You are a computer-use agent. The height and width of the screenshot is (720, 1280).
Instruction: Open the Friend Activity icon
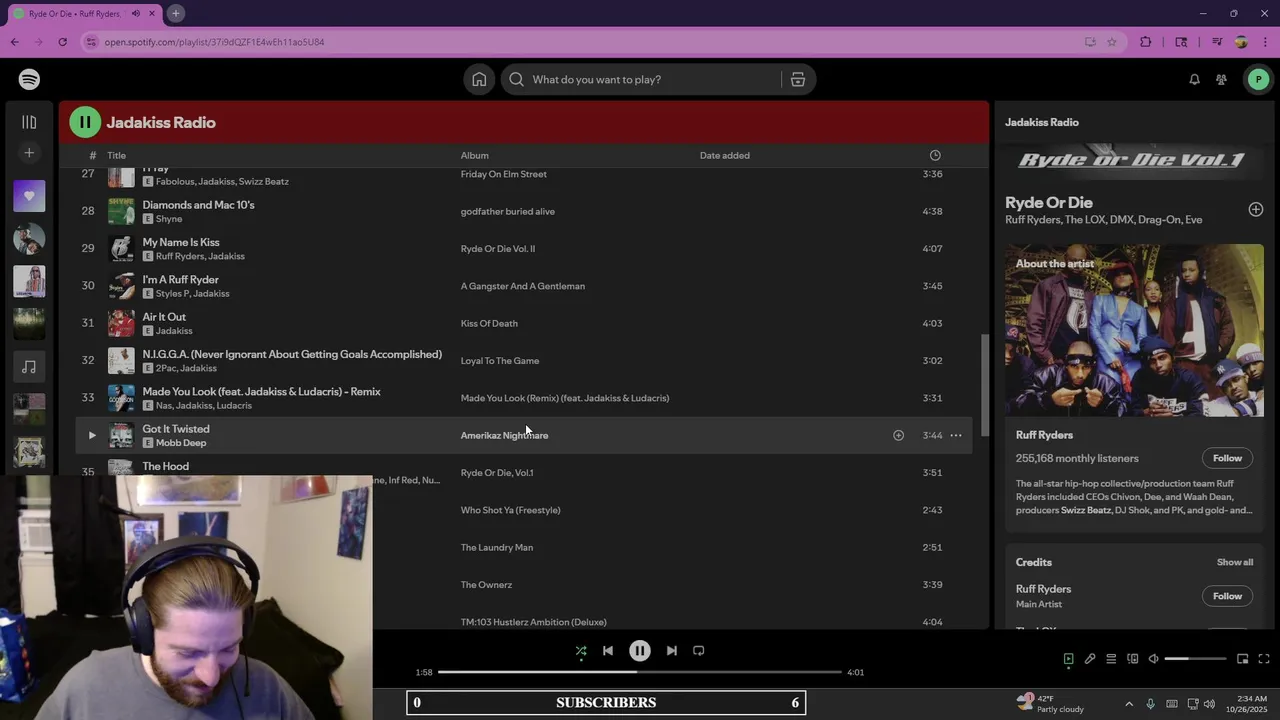coord(1221,80)
